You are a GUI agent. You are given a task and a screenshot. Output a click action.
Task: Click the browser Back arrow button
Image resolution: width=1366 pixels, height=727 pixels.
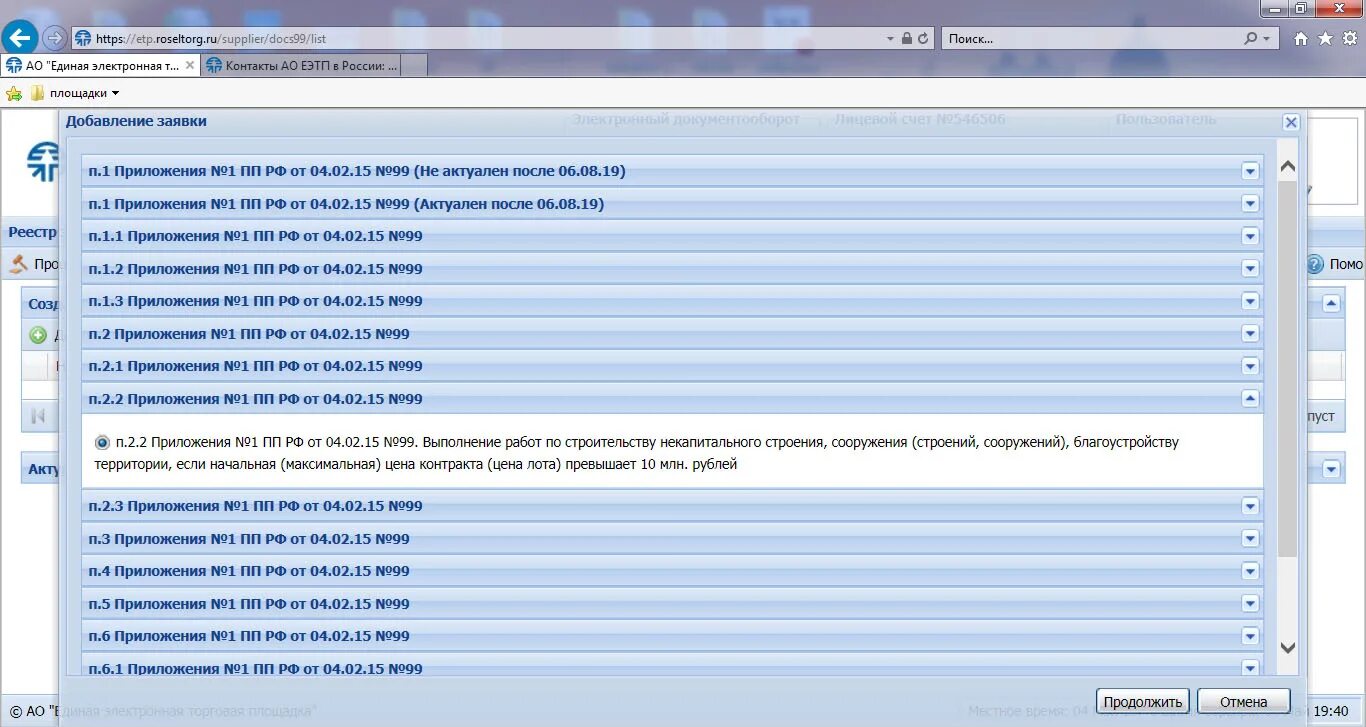[x=20, y=38]
